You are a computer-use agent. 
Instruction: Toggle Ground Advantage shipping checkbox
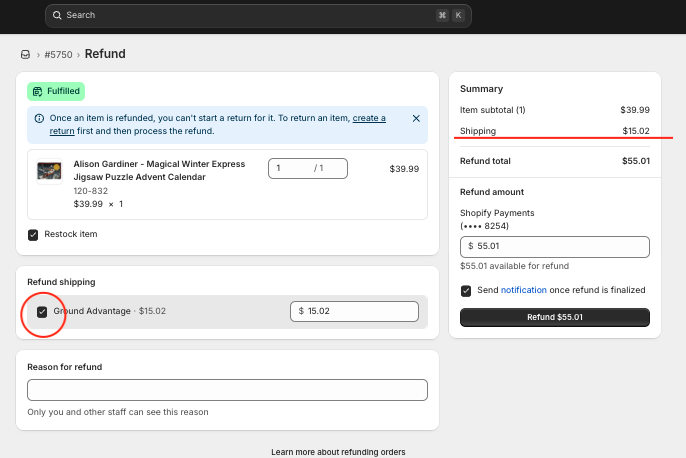[x=42, y=312]
